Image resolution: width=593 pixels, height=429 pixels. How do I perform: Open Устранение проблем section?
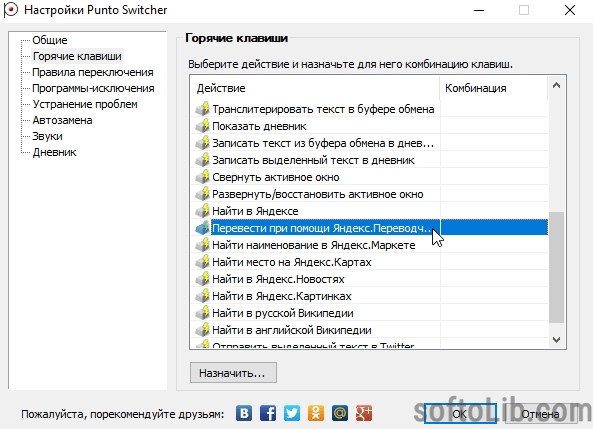[x=85, y=104]
